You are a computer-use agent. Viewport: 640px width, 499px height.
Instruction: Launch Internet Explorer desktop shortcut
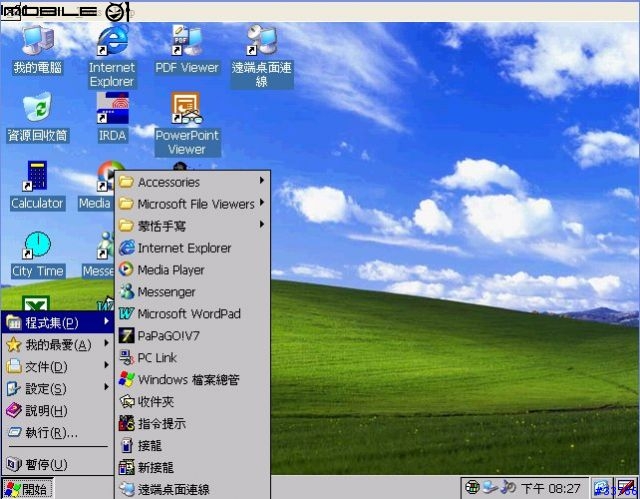tap(112, 56)
